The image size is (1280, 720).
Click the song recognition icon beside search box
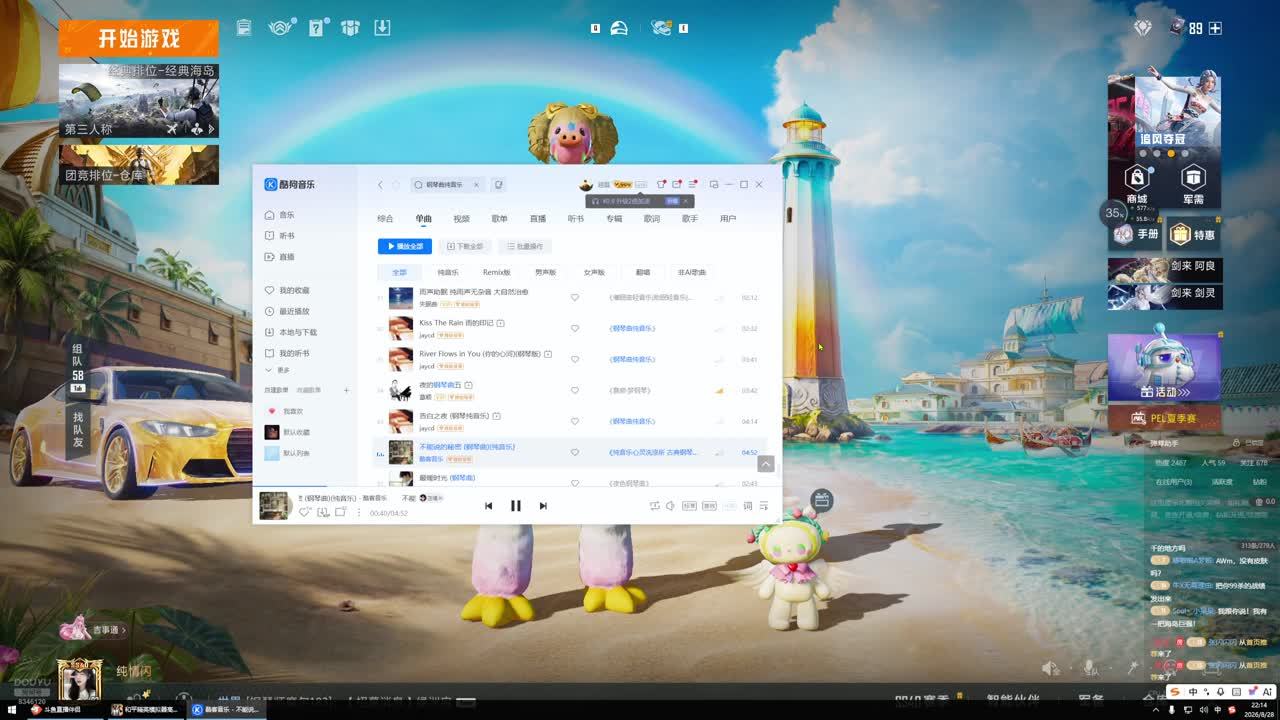point(499,185)
